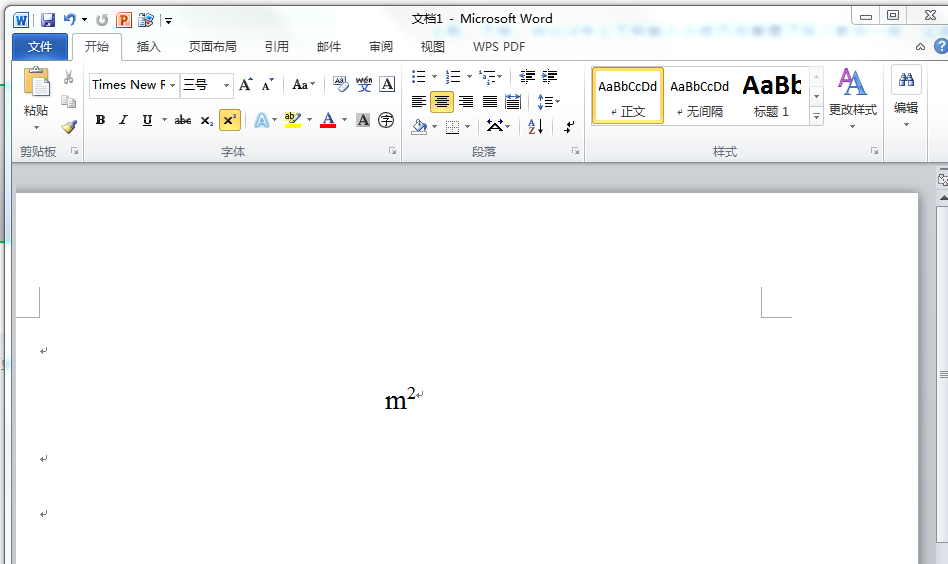Apply character border icon
The image size is (948, 564).
pos(387,84)
